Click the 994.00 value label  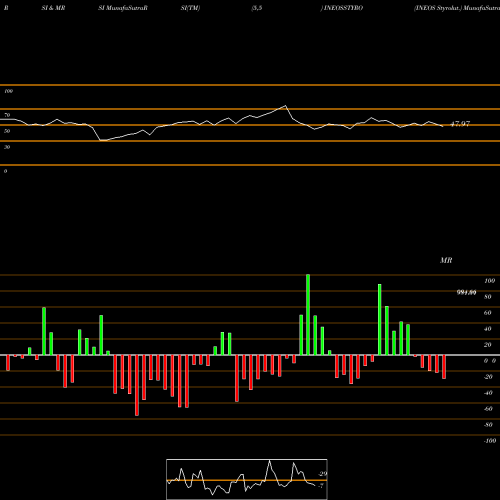(x=466, y=293)
